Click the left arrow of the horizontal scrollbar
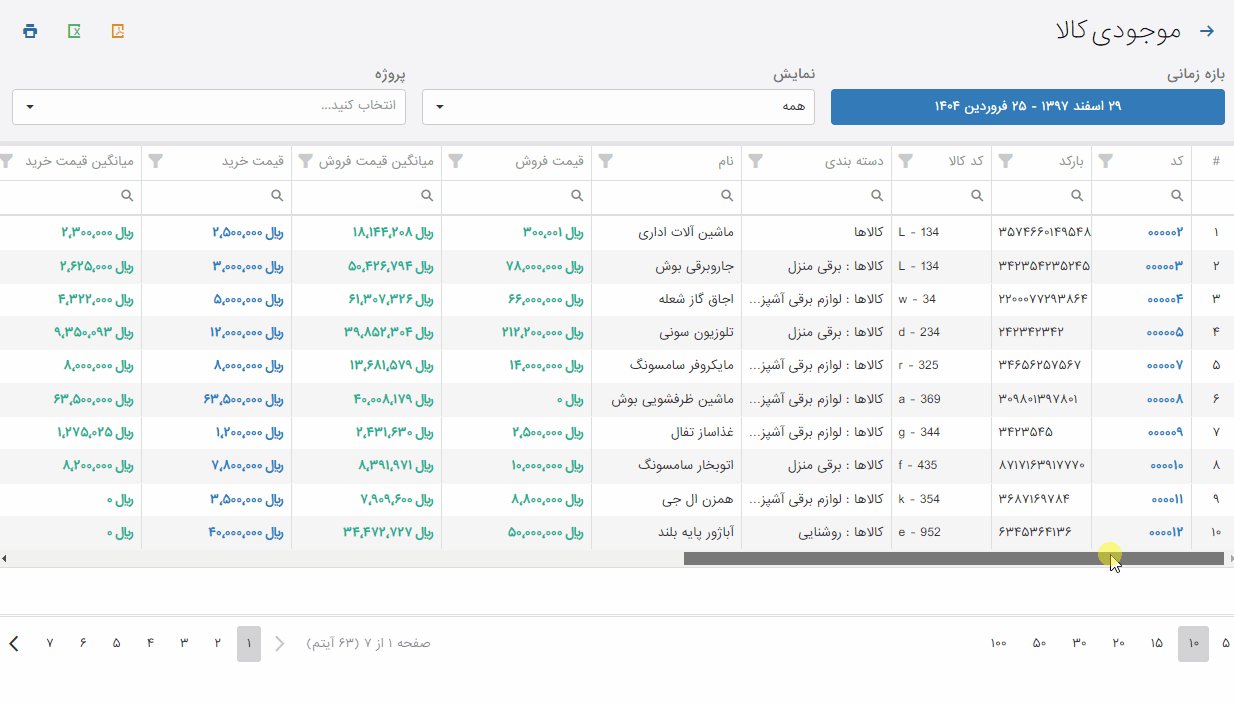This screenshot has width=1234, height=705. [x=4, y=559]
